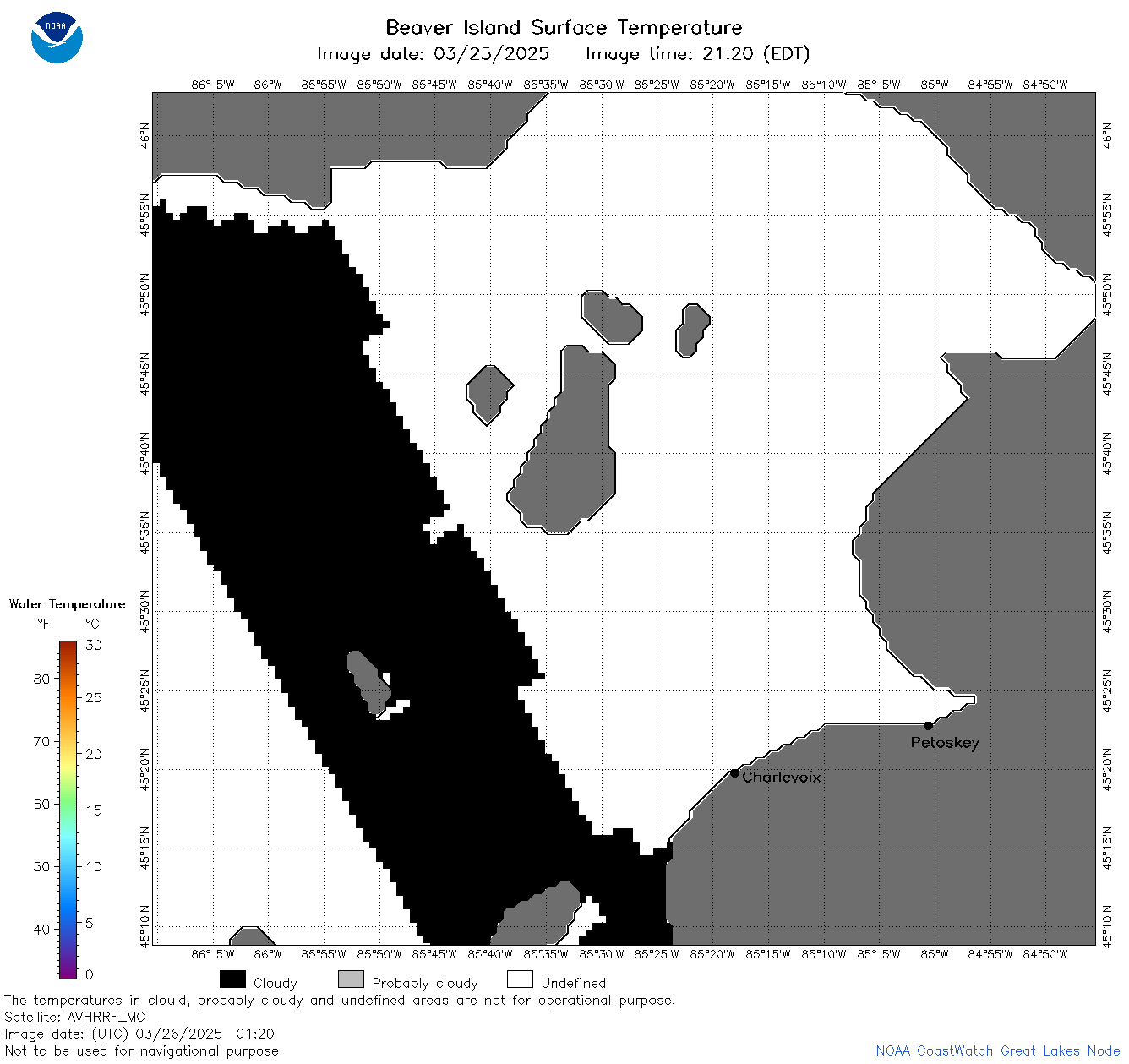Click the °C scale unit label
1129x1064 pixels.
(92, 624)
